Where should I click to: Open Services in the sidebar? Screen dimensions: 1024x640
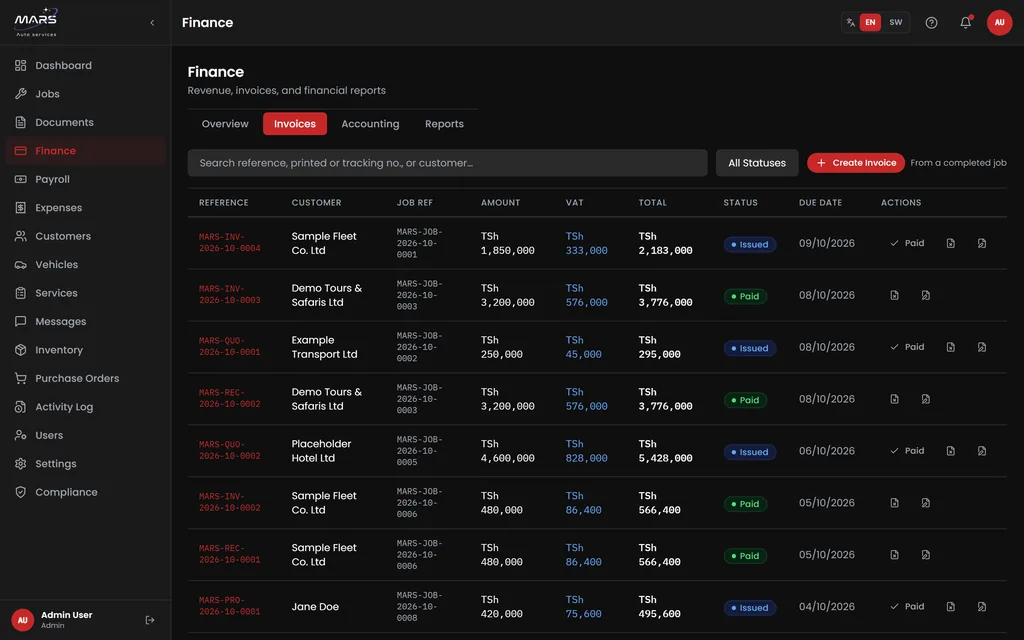click(x=86, y=293)
